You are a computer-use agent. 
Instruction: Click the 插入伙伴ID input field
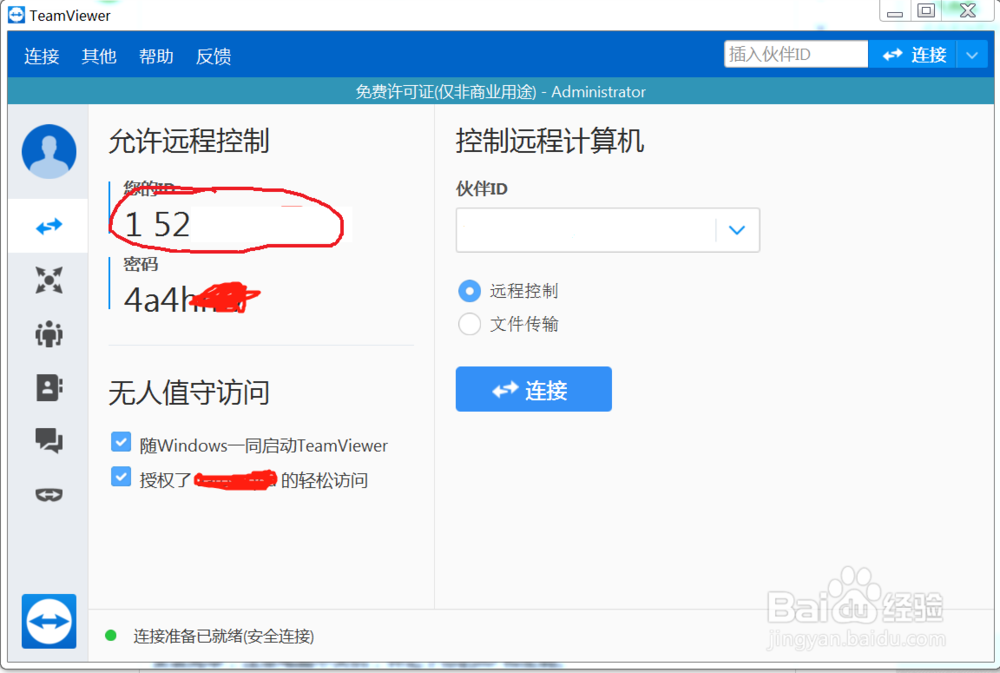796,53
